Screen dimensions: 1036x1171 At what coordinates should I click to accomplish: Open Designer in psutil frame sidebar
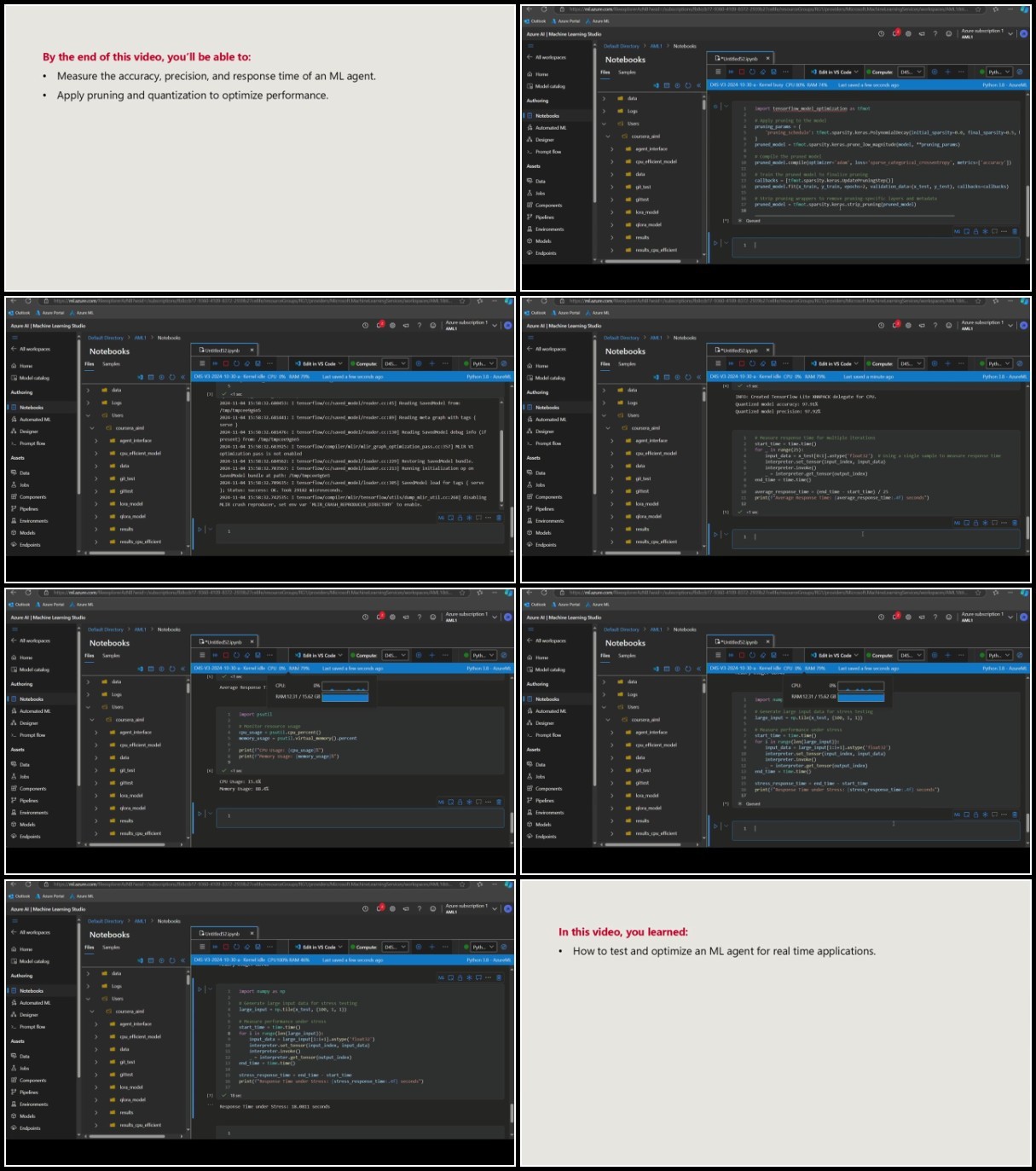29,723
